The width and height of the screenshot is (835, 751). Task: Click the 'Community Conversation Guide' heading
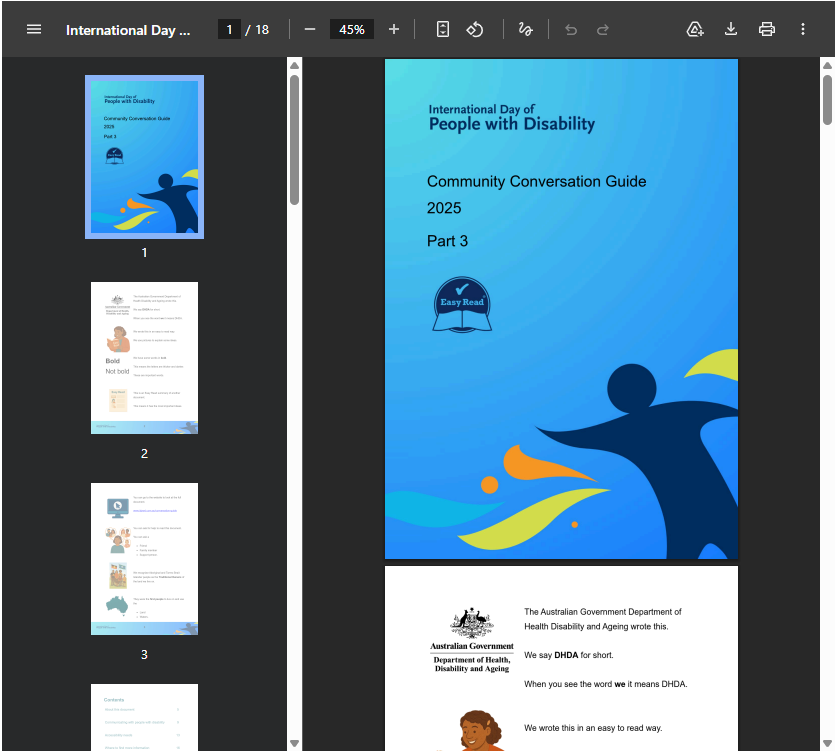(536, 182)
